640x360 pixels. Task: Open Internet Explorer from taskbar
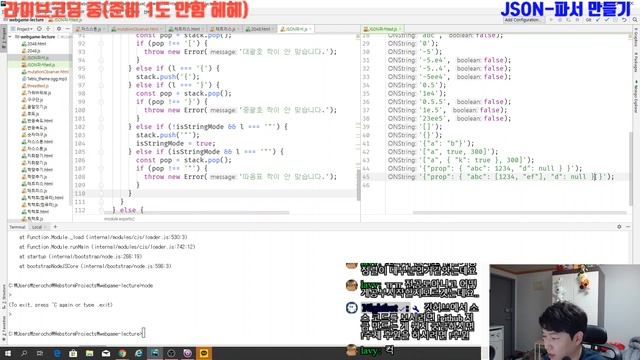(138, 353)
